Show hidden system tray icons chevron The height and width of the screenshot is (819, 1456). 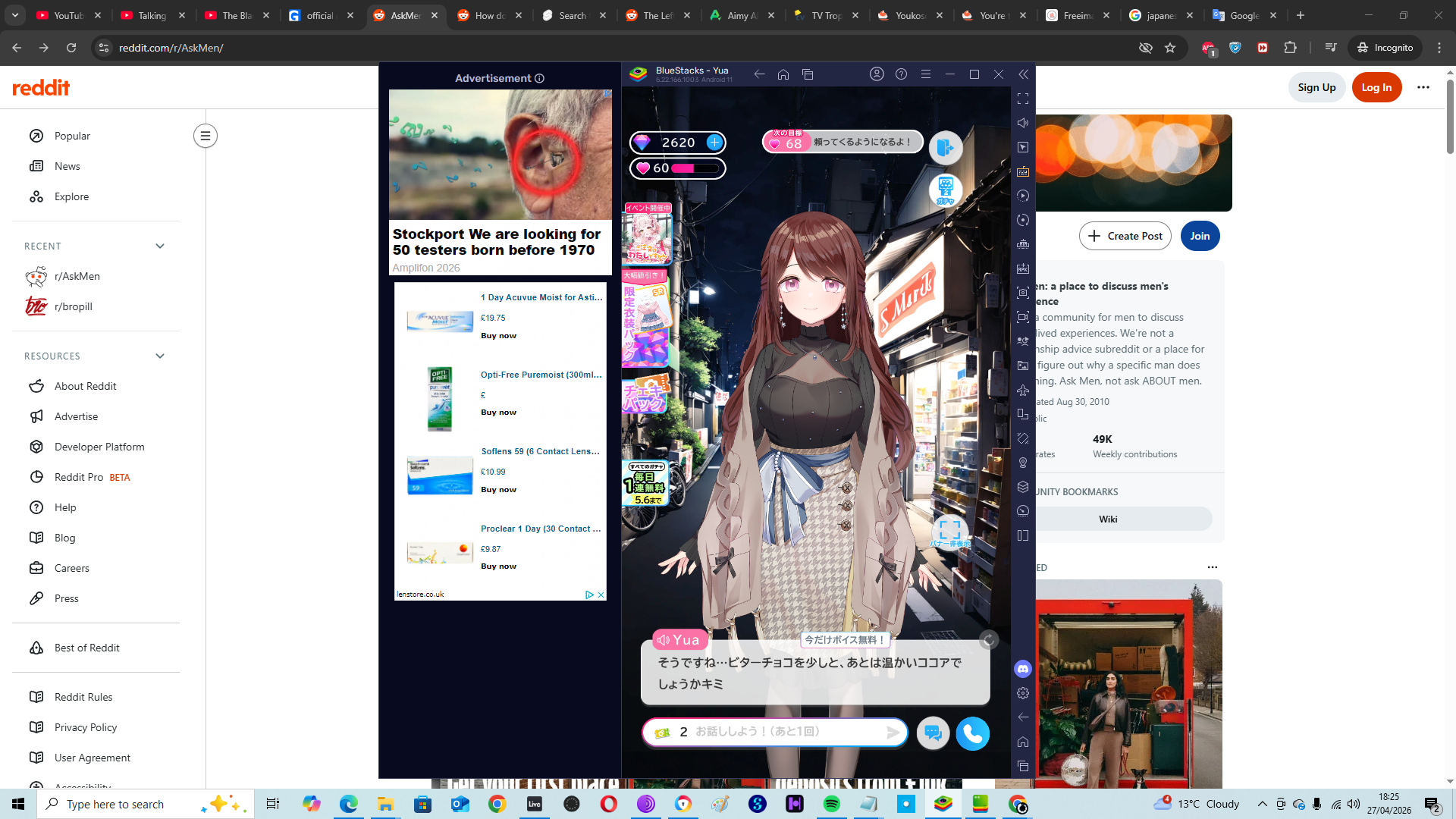pos(1262,804)
